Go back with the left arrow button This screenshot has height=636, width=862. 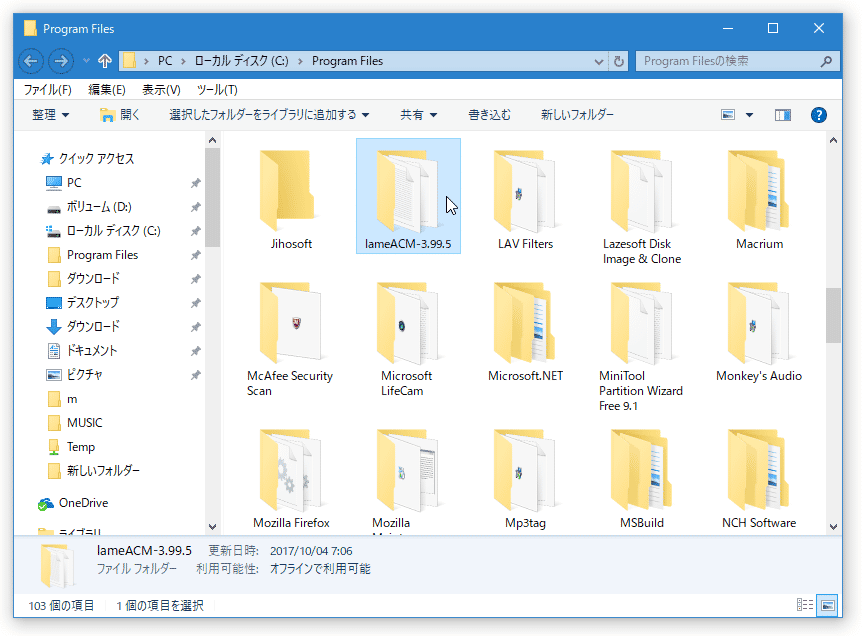pyautogui.click(x=31, y=61)
